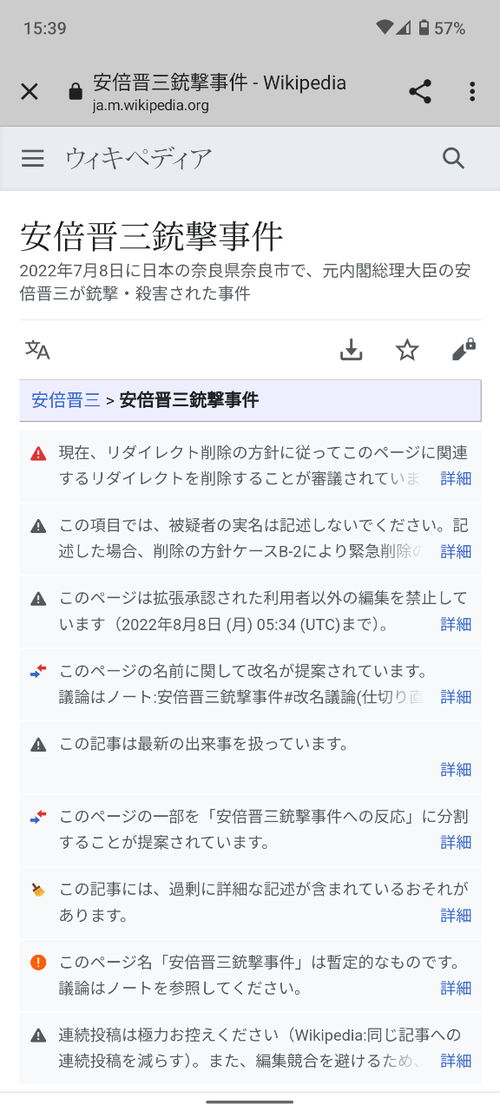Open the hamburger main menu

point(33,158)
